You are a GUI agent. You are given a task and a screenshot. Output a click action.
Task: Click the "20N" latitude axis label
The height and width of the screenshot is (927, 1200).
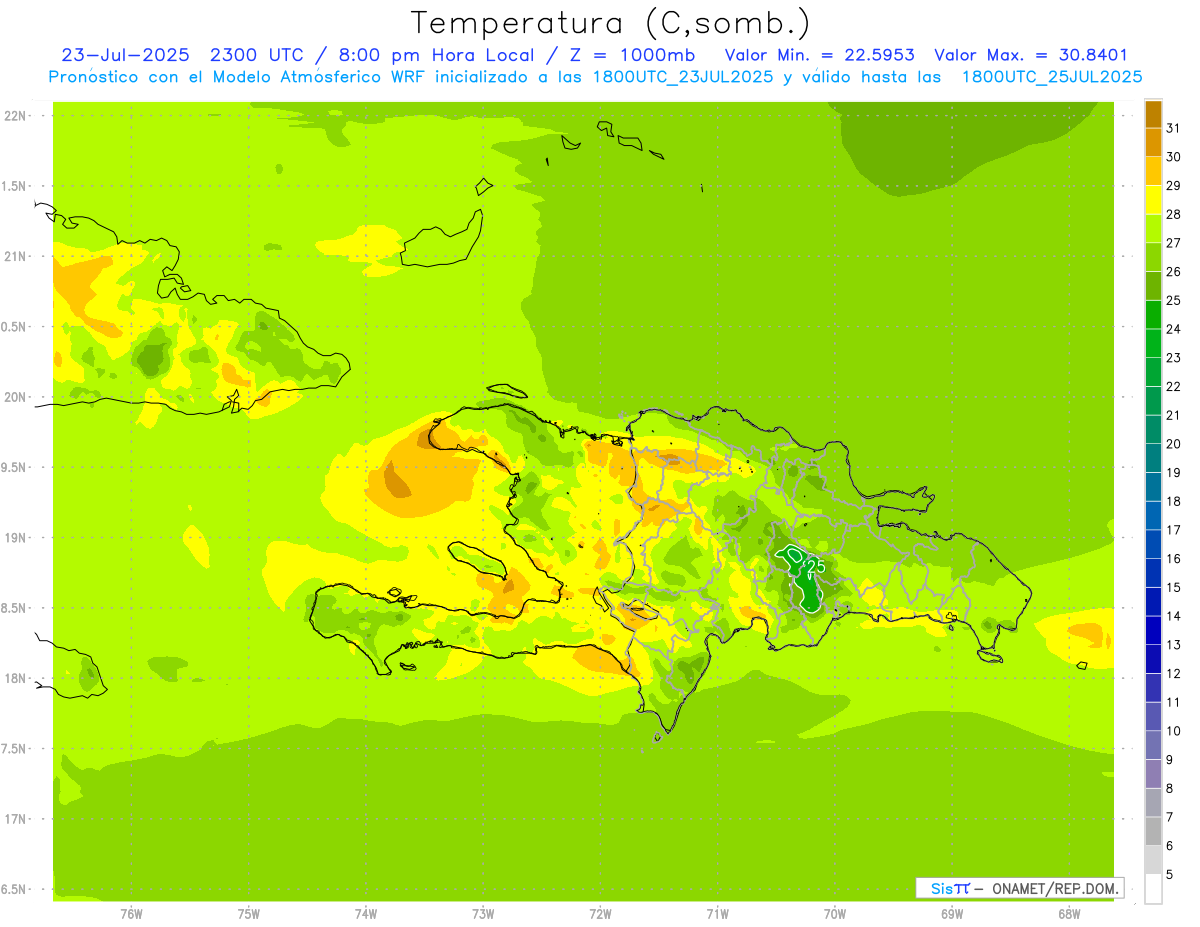click(x=15, y=397)
